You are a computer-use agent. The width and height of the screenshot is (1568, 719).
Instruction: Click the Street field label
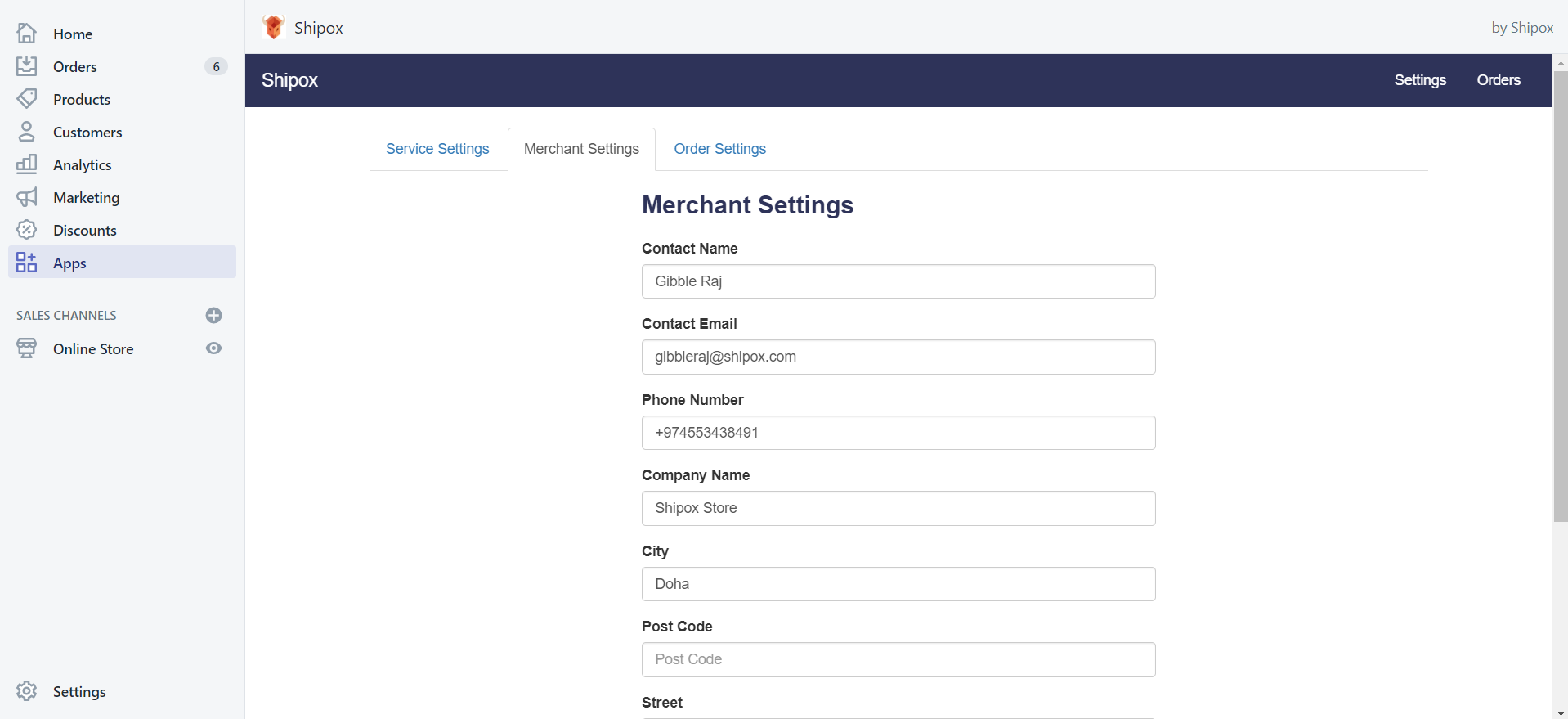coord(662,703)
